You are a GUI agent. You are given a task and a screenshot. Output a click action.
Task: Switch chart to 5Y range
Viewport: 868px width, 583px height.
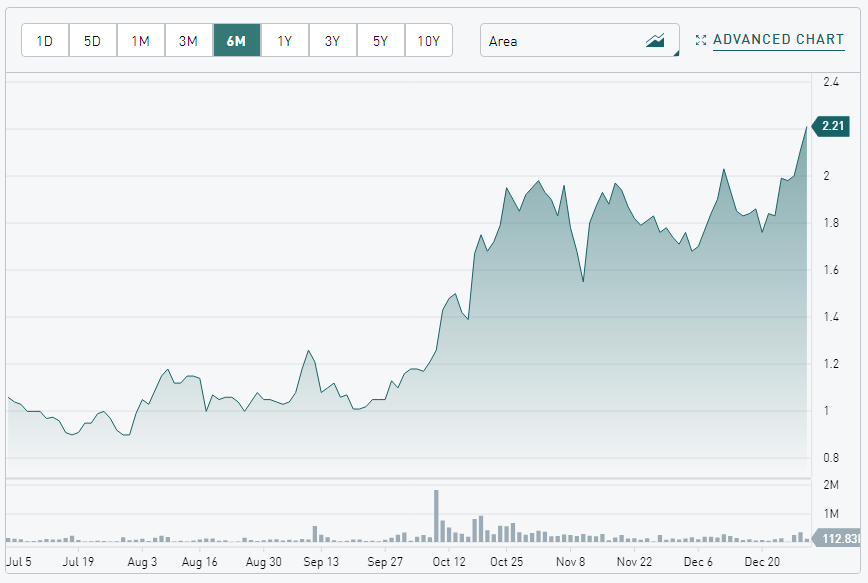[x=380, y=40]
